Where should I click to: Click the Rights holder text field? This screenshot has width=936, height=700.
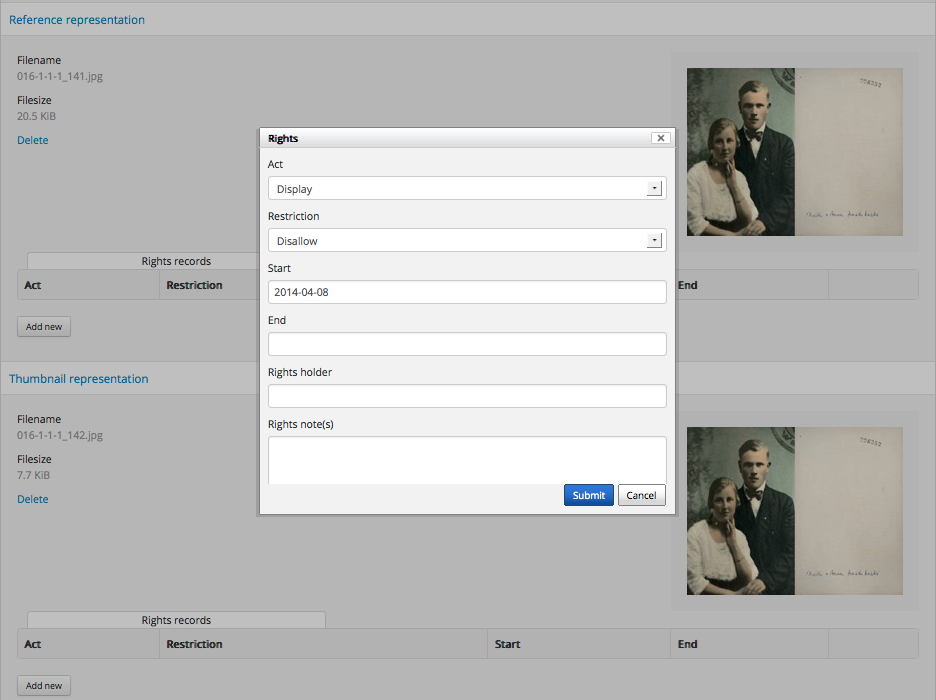click(467, 396)
